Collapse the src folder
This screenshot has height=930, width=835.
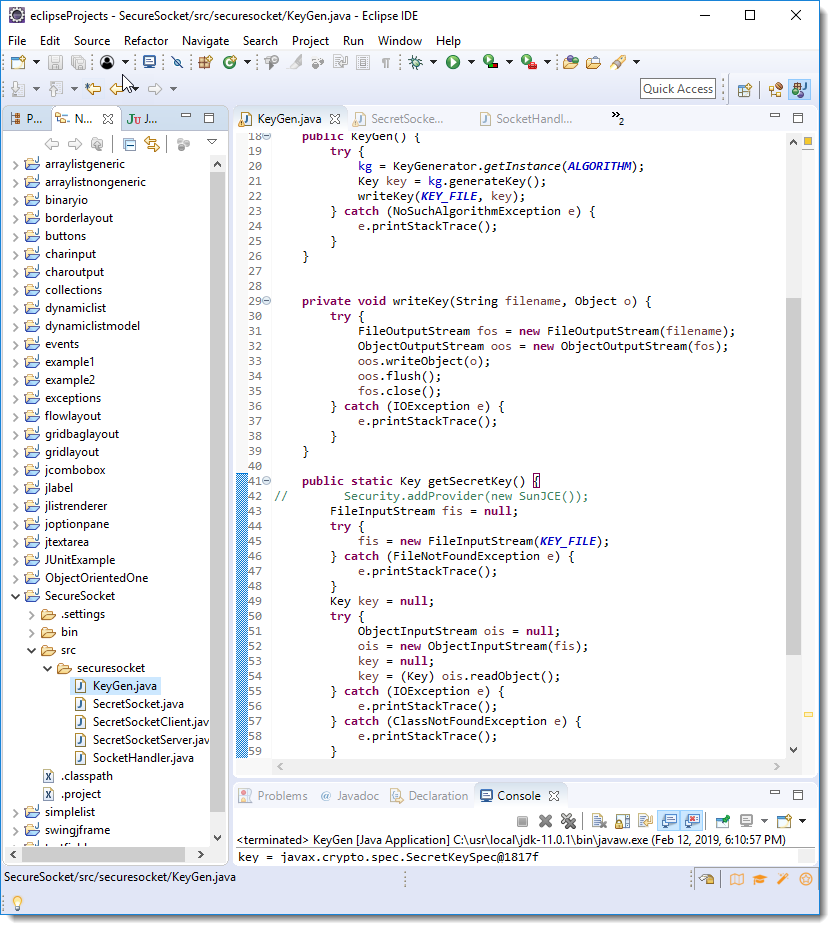pos(31,650)
